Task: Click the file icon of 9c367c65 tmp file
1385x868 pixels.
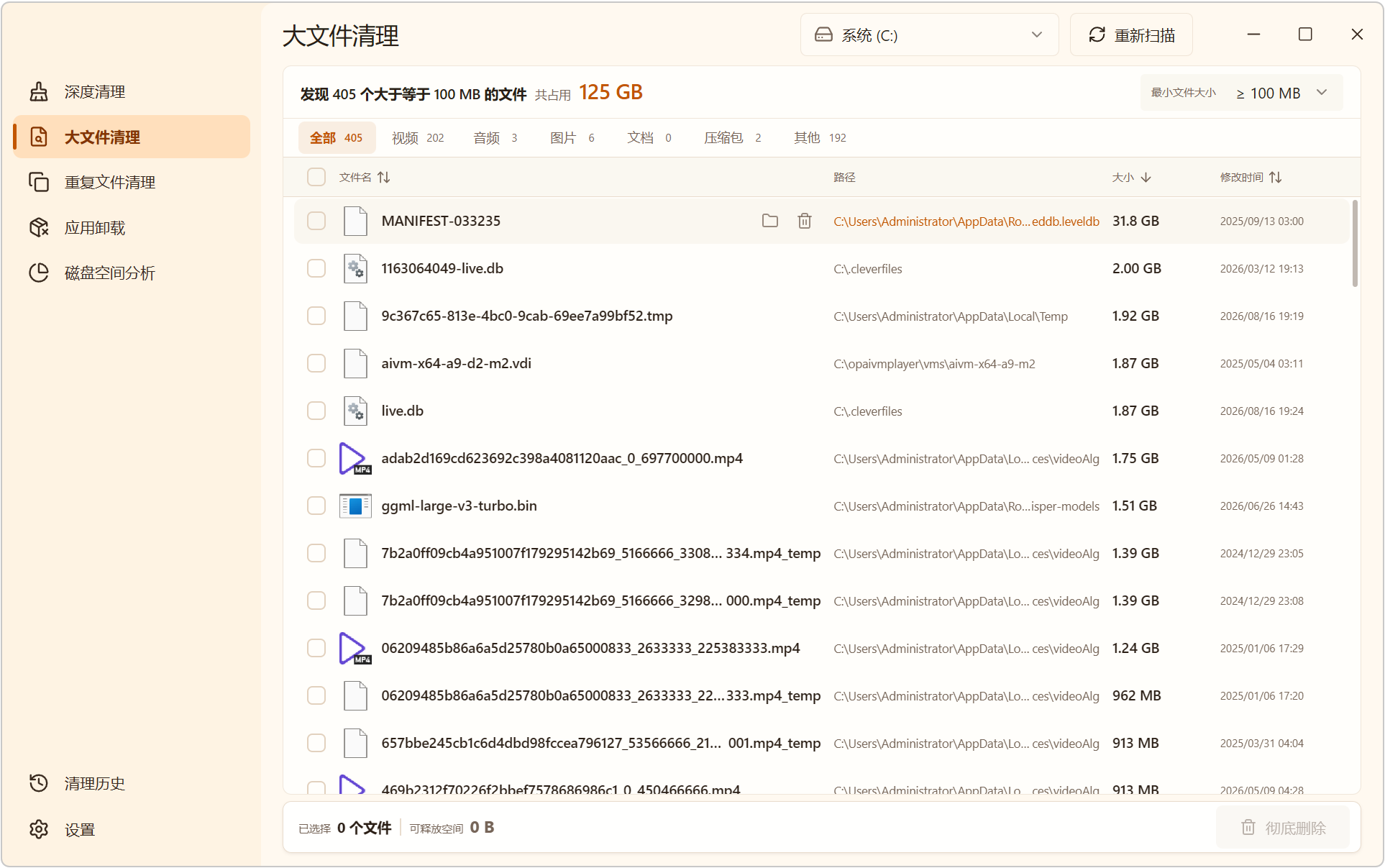Action: [355, 316]
